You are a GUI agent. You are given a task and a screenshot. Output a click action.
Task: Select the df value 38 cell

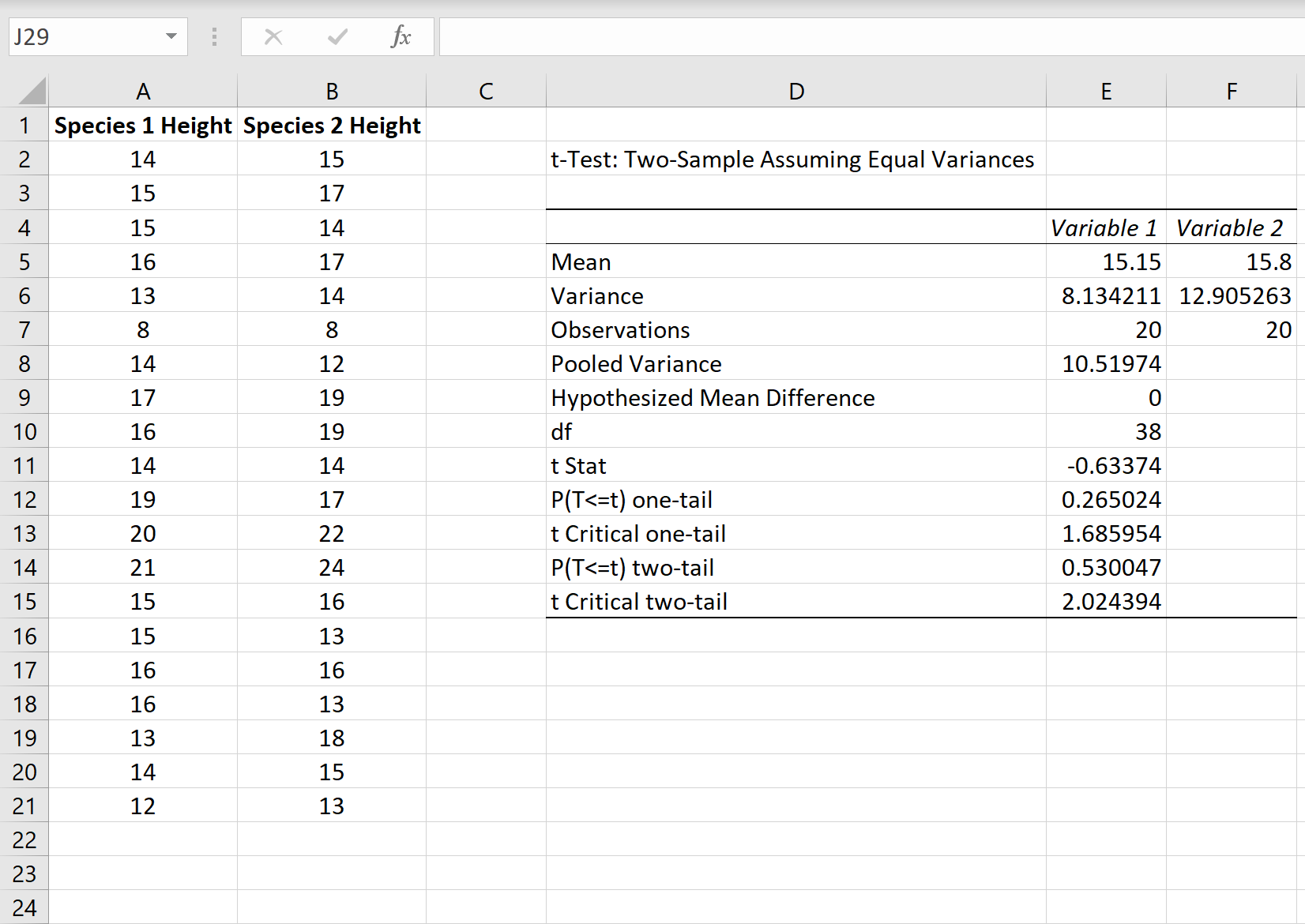coord(1106,431)
